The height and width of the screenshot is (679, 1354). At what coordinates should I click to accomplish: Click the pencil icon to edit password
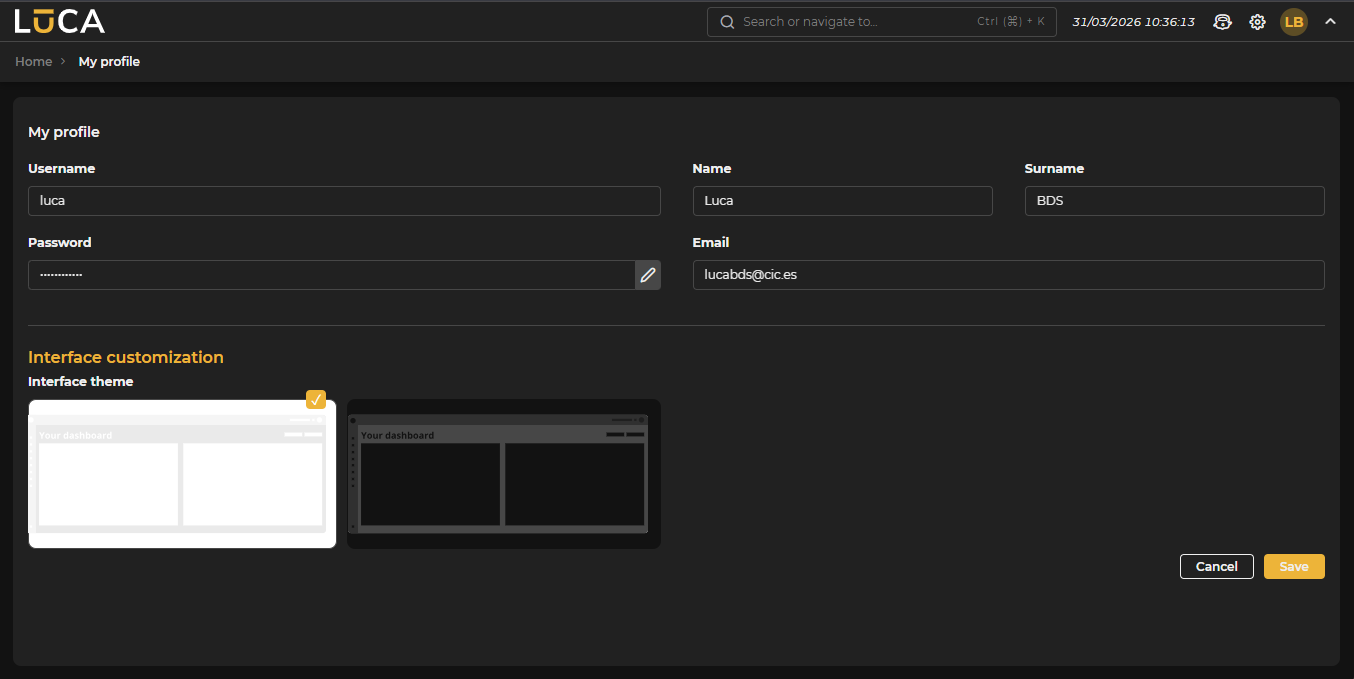pyautogui.click(x=648, y=275)
